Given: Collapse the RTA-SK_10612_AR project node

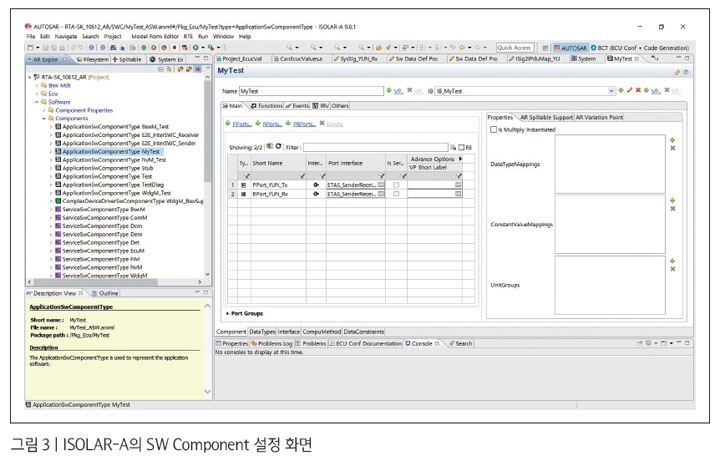Looking at the screenshot, I should pyautogui.click(x=30, y=77).
